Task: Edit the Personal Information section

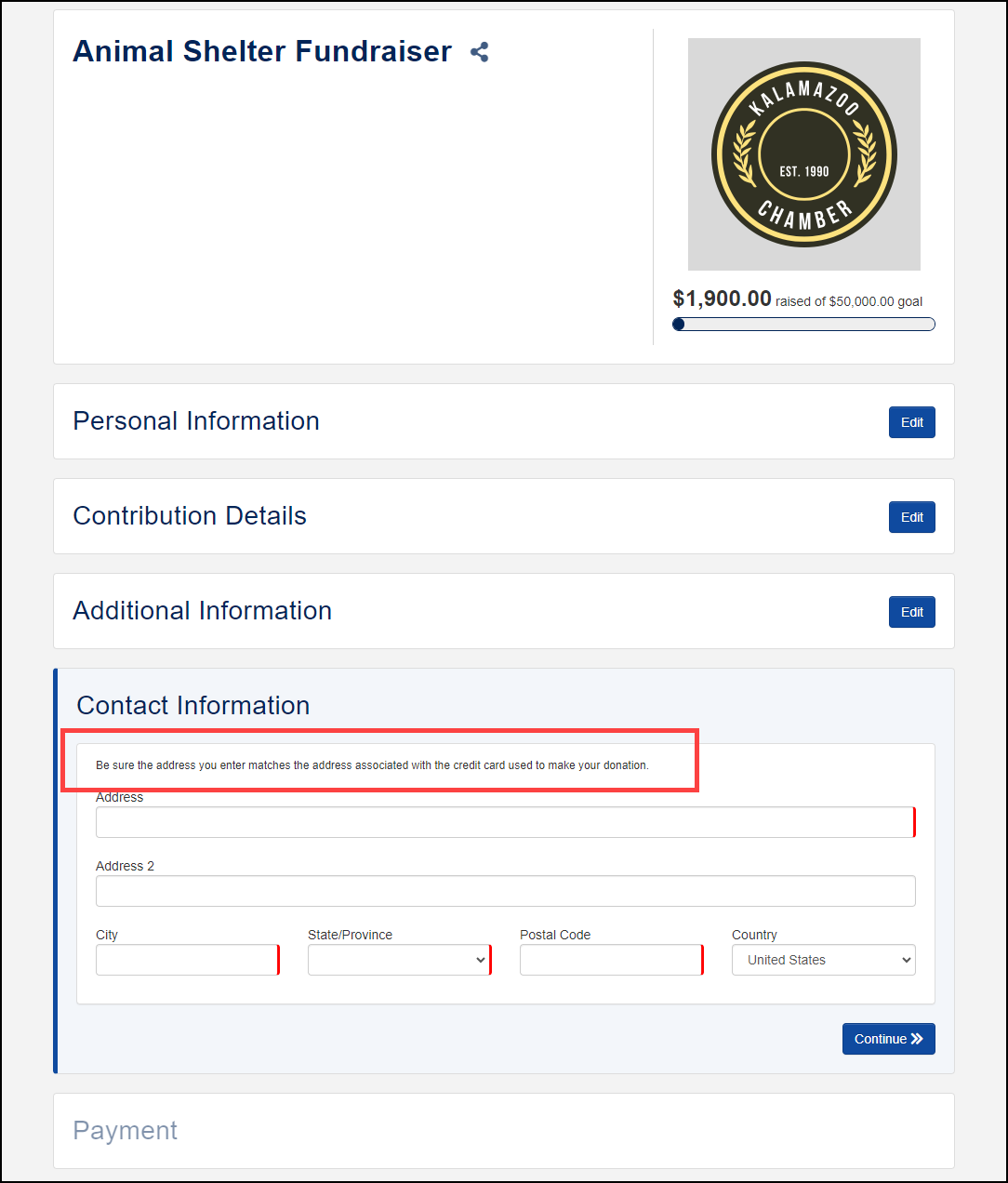Action: click(x=912, y=422)
